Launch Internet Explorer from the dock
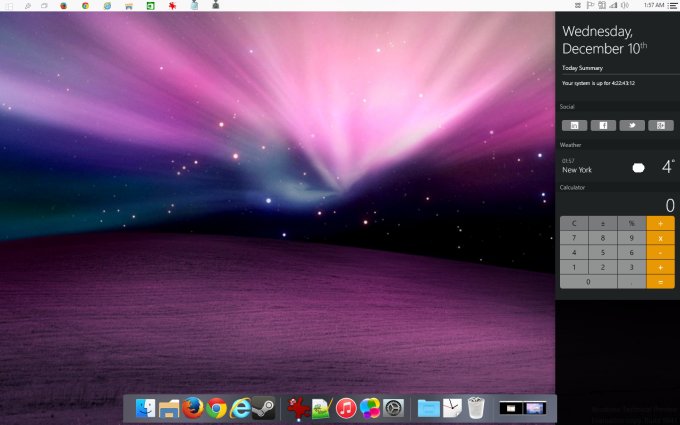Screen dimensions: 680x425 pos(241,408)
